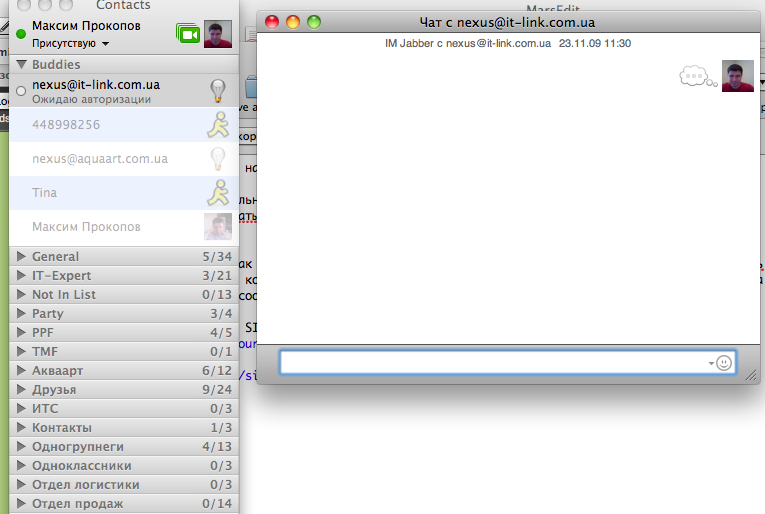This screenshot has height=514, width=765.
Task: Click the Jabber lightbulb icon beside nexus@it-link.com.ua
Action: pyautogui.click(x=218, y=91)
